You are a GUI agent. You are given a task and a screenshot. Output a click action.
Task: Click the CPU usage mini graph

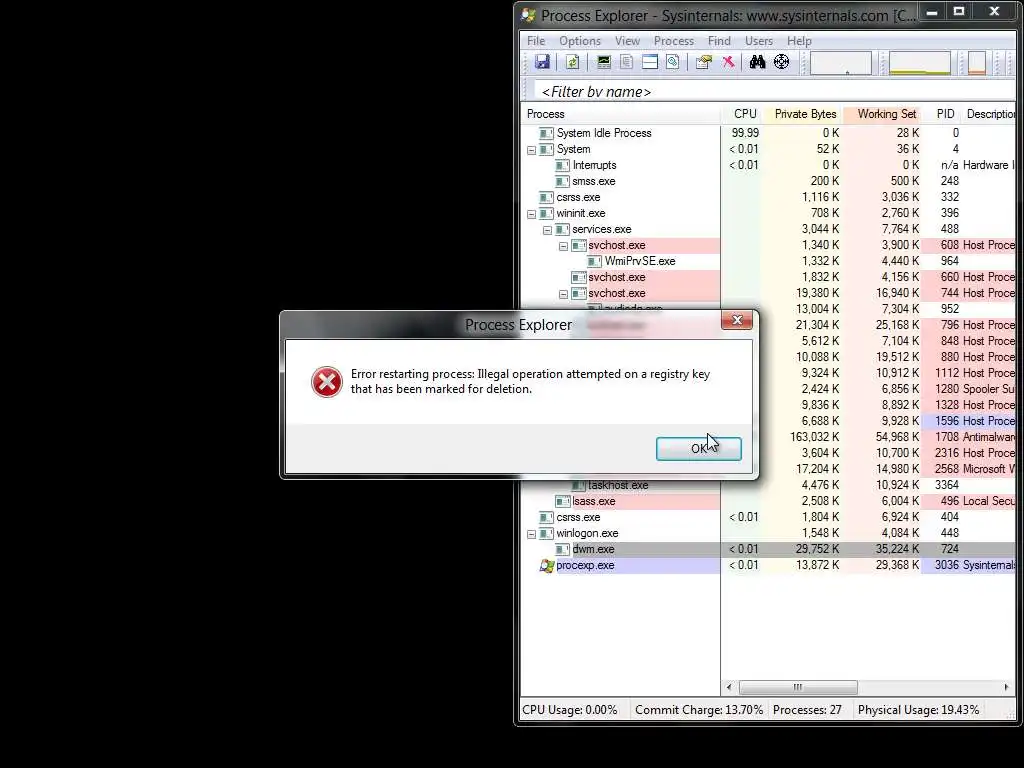(841, 63)
